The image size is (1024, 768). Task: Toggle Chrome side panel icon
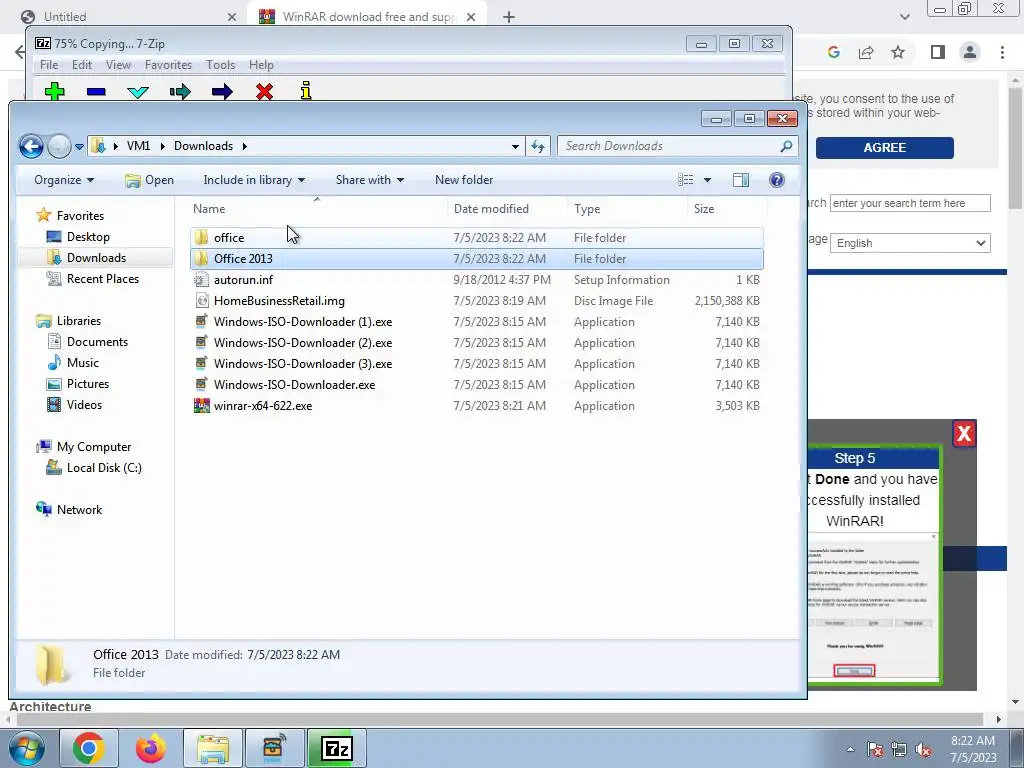point(938,52)
